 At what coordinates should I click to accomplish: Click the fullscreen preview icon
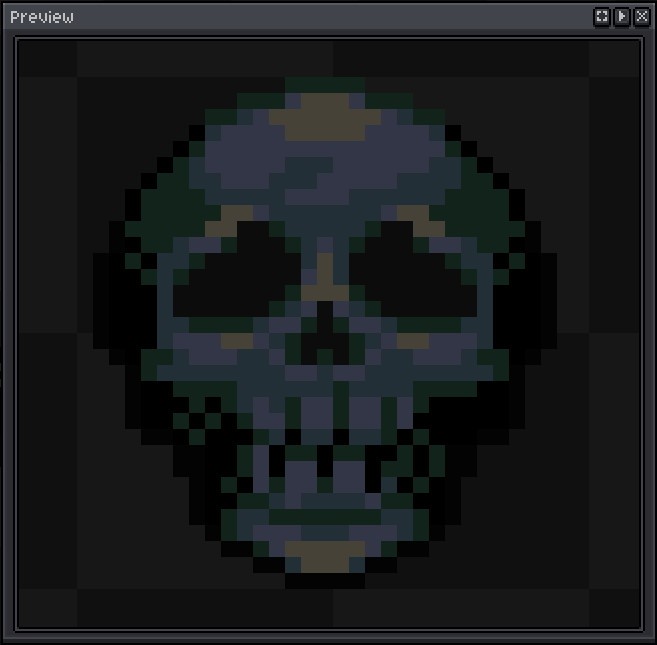click(x=602, y=17)
